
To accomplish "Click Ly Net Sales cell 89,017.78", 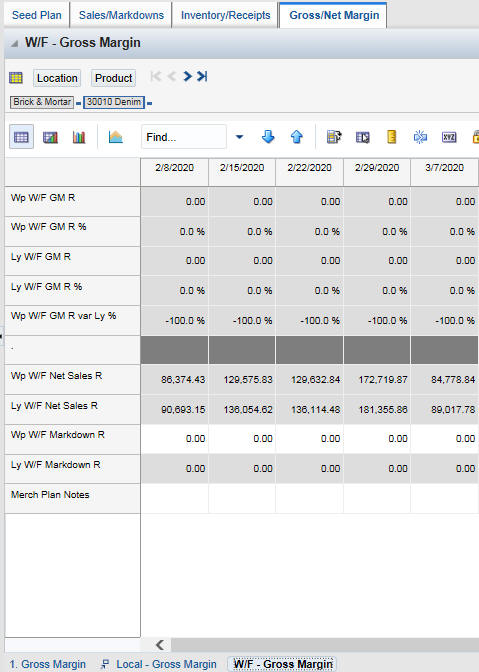I will click(x=444, y=410).
